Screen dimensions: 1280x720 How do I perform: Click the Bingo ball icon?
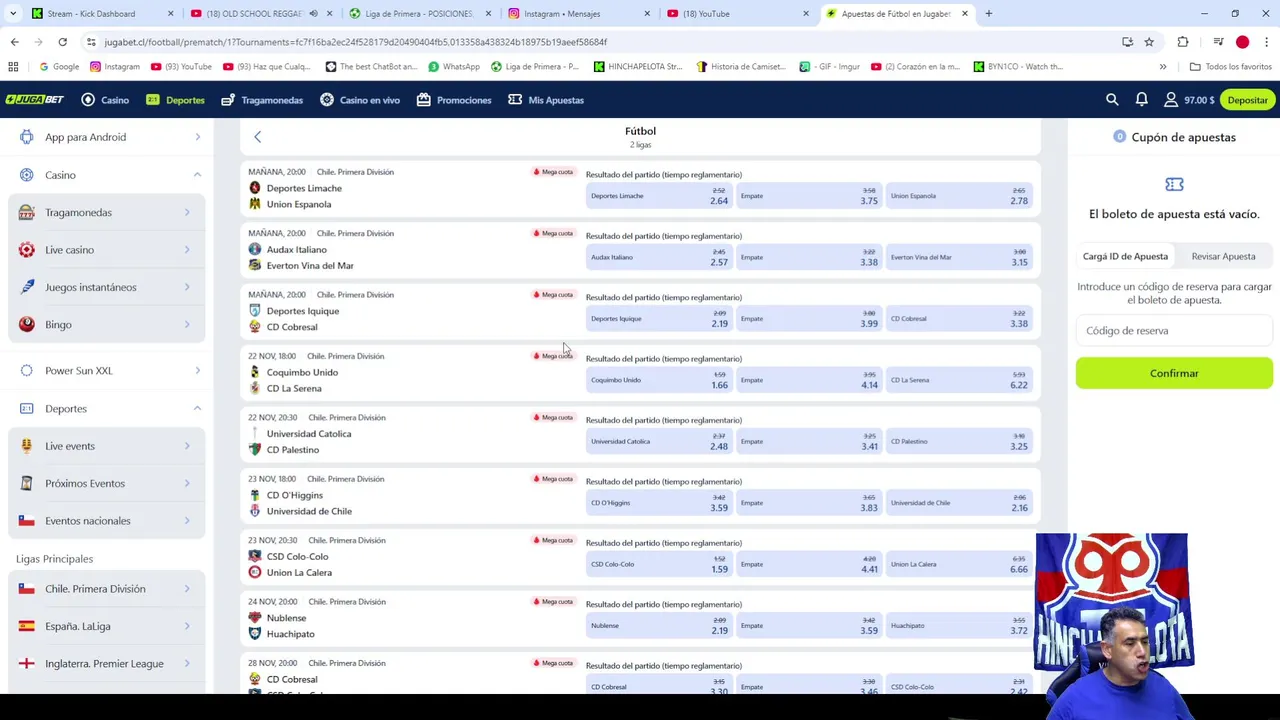[x=26, y=324]
